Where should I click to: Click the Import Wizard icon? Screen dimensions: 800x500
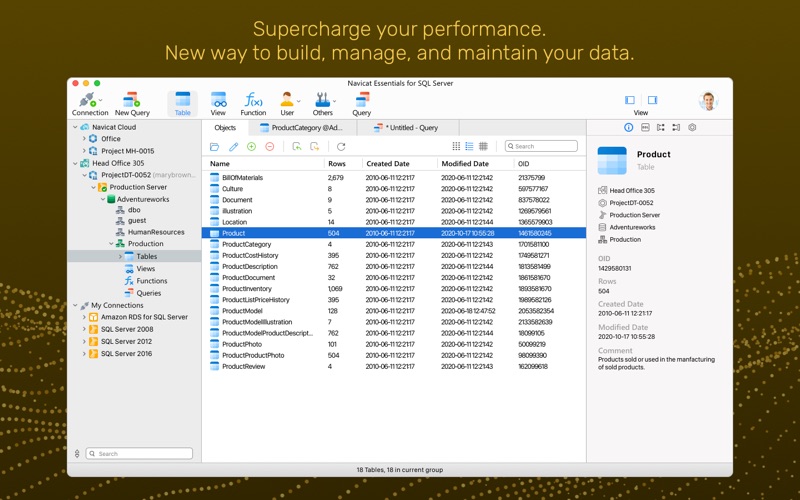pyautogui.click(x=296, y=147)
